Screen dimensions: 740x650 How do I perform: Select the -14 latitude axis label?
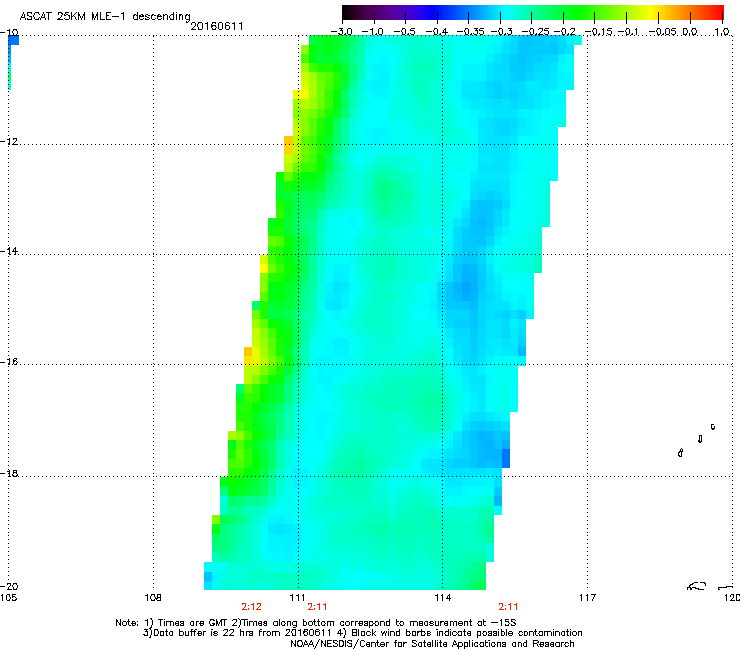click(x=9, y=251)
